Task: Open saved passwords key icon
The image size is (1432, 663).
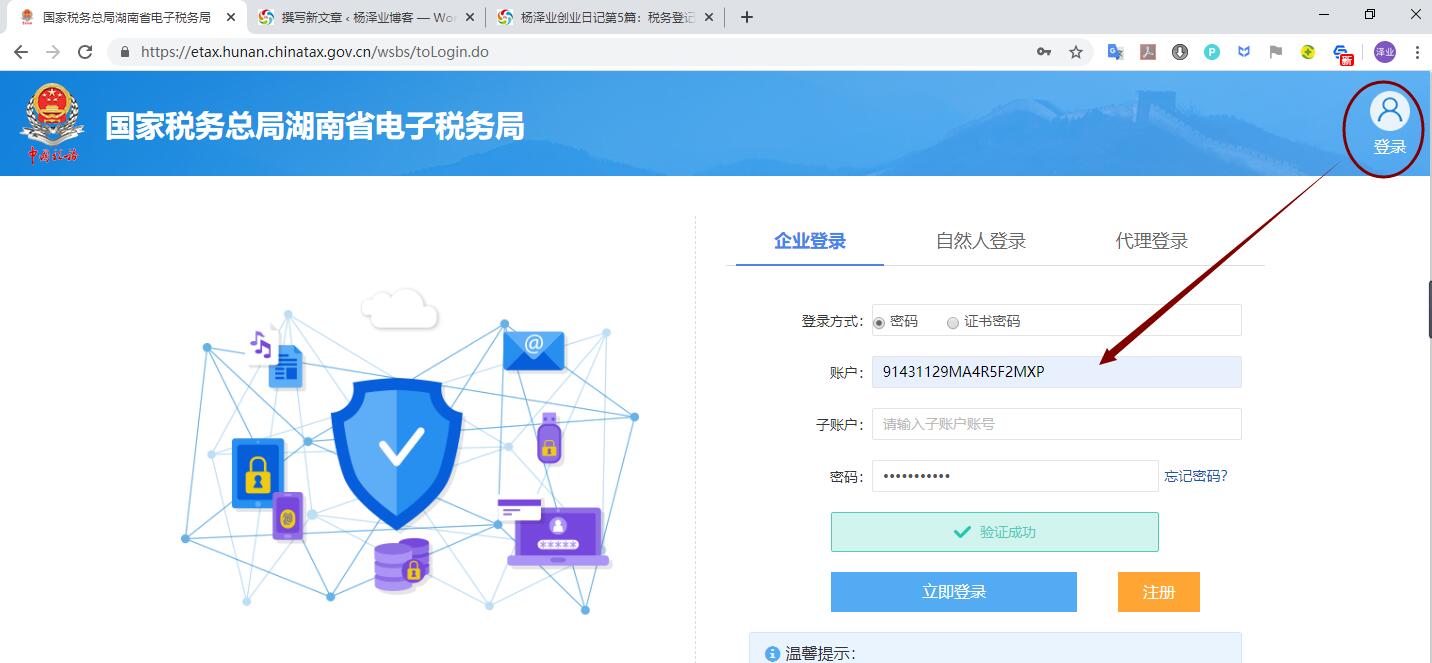Action: 1044,52
